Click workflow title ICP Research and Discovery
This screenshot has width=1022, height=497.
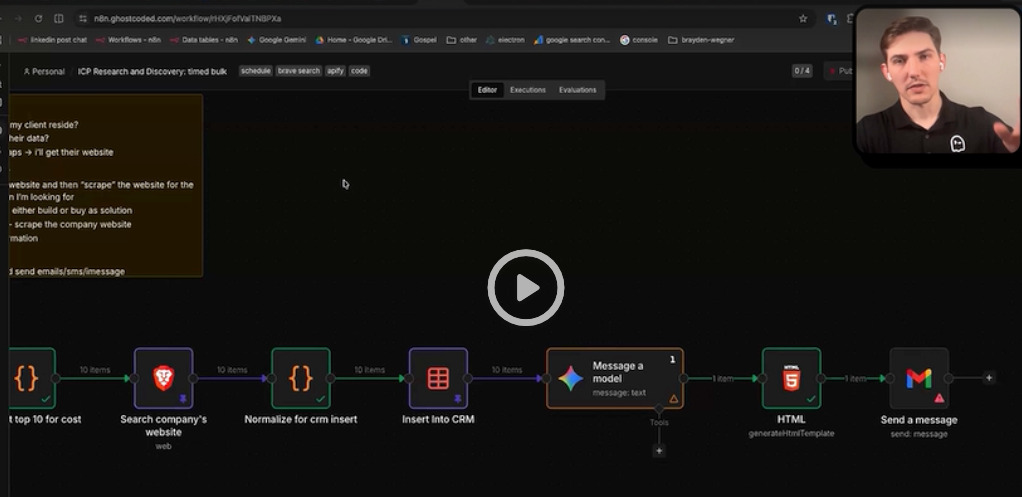[x=153, y=71]
